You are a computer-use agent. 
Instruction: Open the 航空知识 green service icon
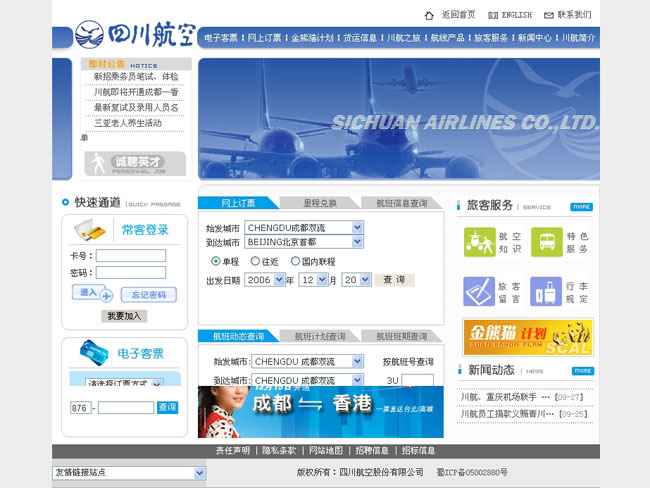(x=478, y=242)
